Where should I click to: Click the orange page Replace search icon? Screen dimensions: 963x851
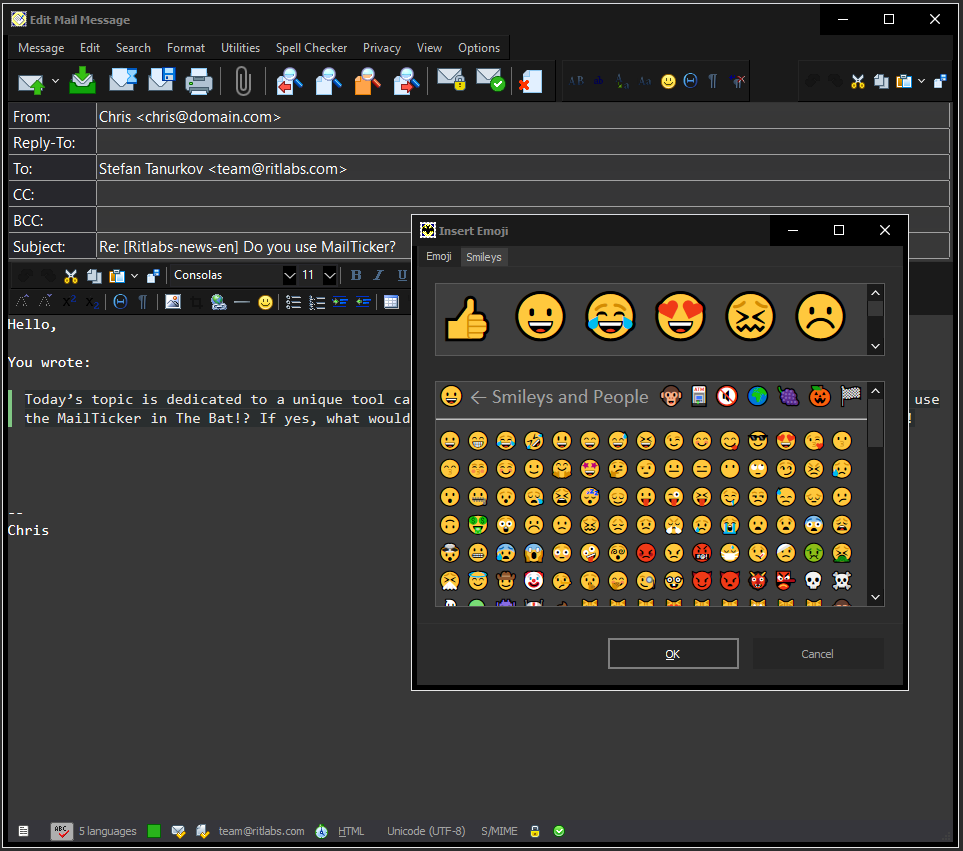(x=367, y=81)
